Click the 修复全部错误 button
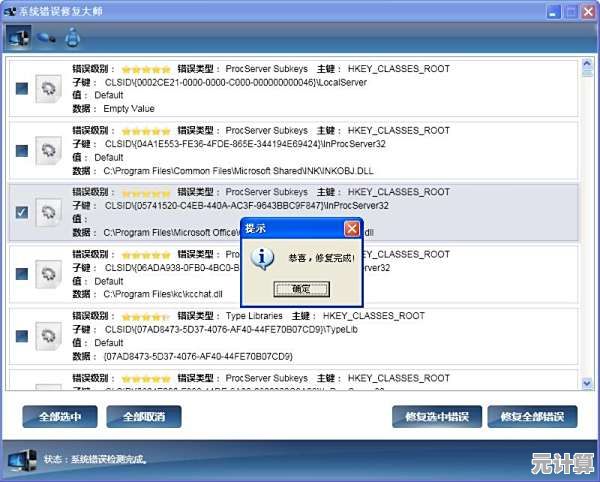Viewport: 600px width, 482px height. (532, 416)
